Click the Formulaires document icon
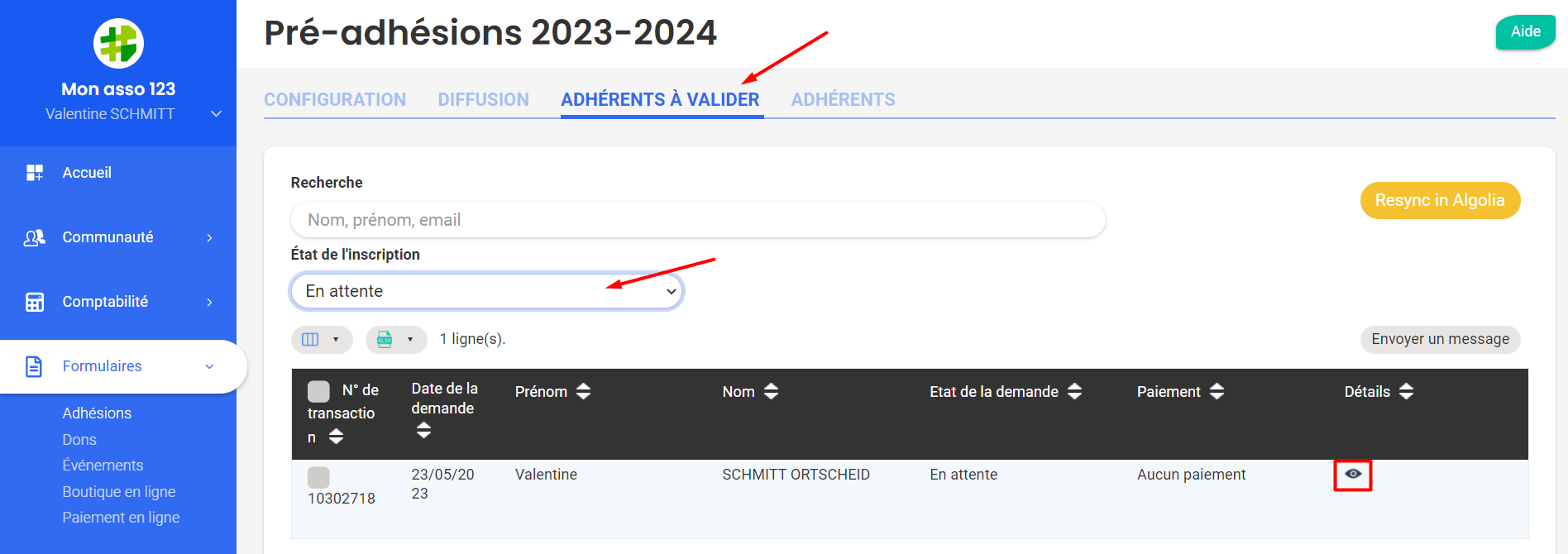Screen dimensions: 1568x554 tap(34, 366)
